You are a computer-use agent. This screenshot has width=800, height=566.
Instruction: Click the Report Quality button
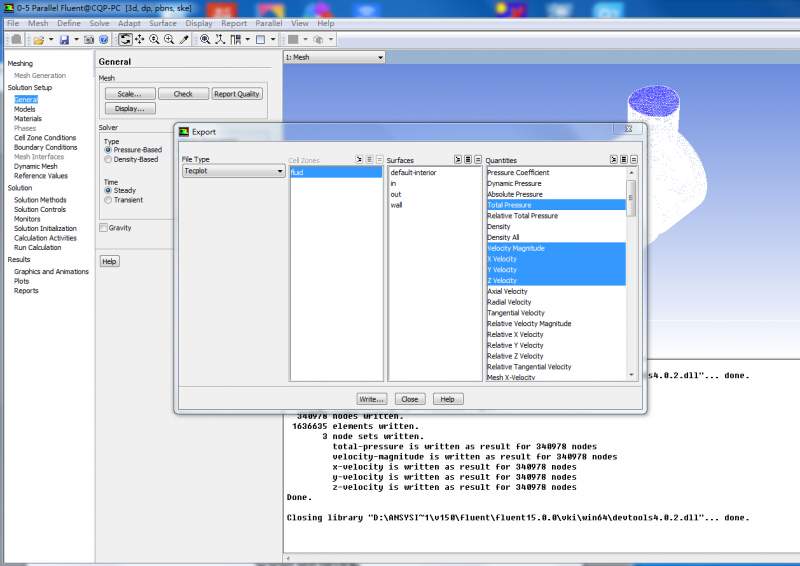pos(237,94)
